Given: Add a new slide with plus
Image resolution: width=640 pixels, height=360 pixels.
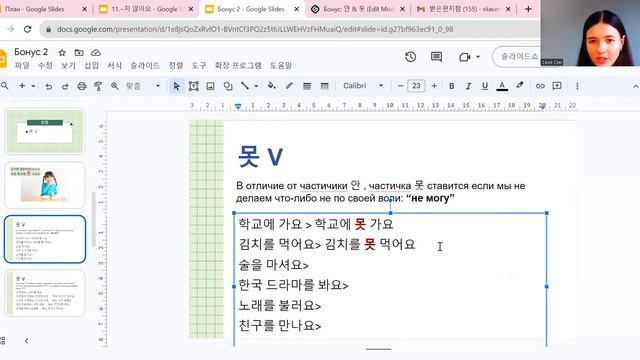Looking at the screenshot, I should coord(22,86).
